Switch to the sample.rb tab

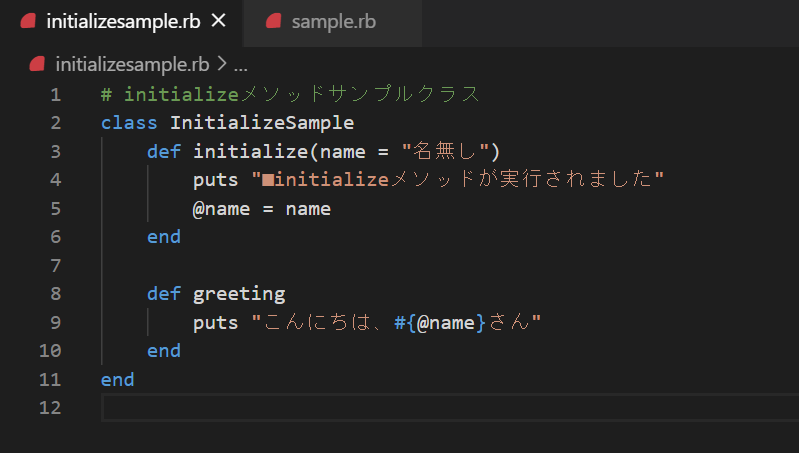click(333, 22)
